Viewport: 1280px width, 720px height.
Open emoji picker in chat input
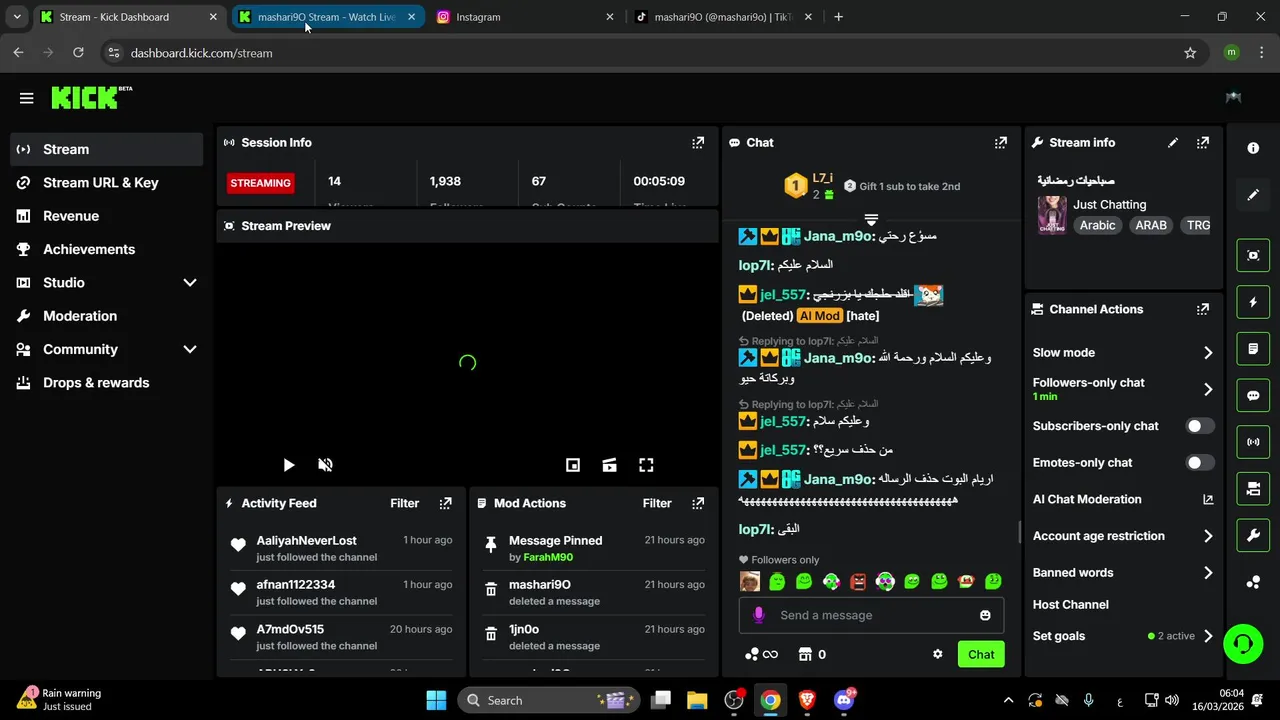click(985, 615)
